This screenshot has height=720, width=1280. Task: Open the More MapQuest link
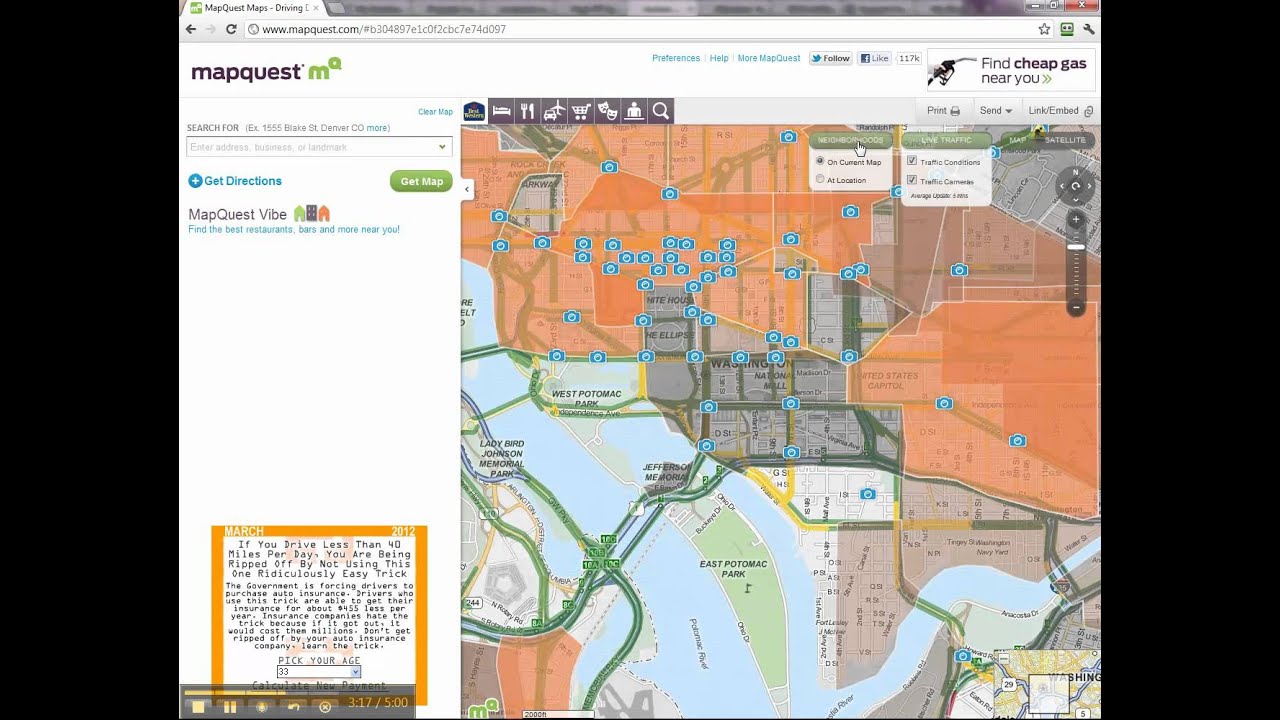click(x=769, y=58)
